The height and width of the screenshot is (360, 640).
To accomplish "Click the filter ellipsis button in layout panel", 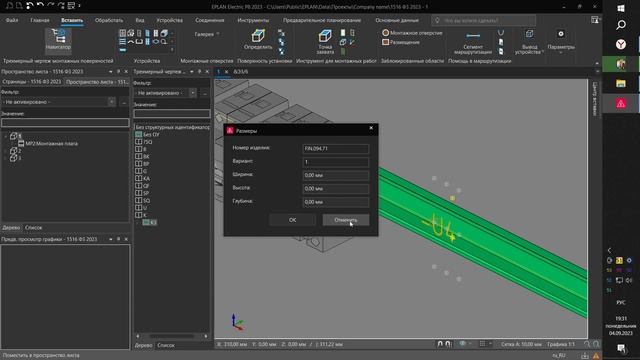I will click(124, 102).
